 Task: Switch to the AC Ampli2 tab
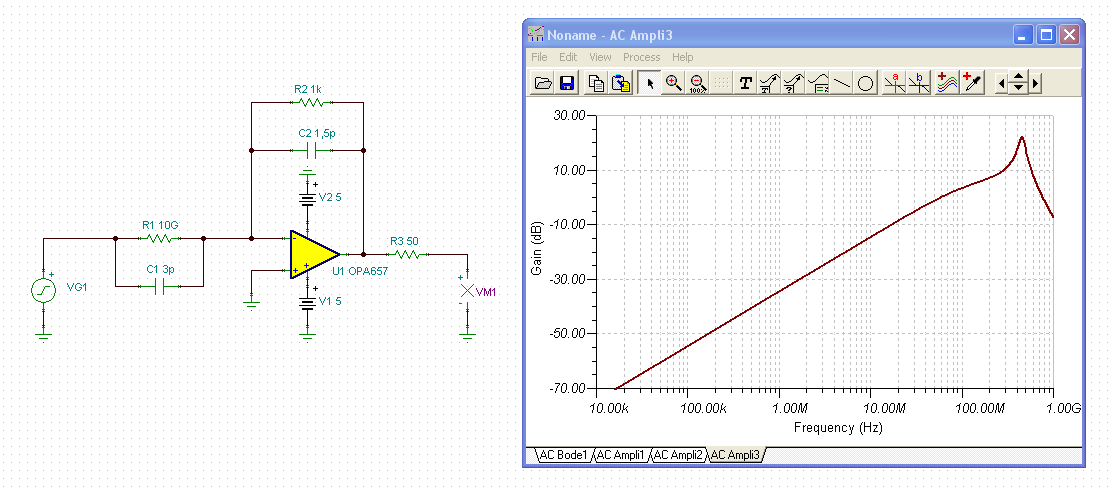(x=679, y=455)
